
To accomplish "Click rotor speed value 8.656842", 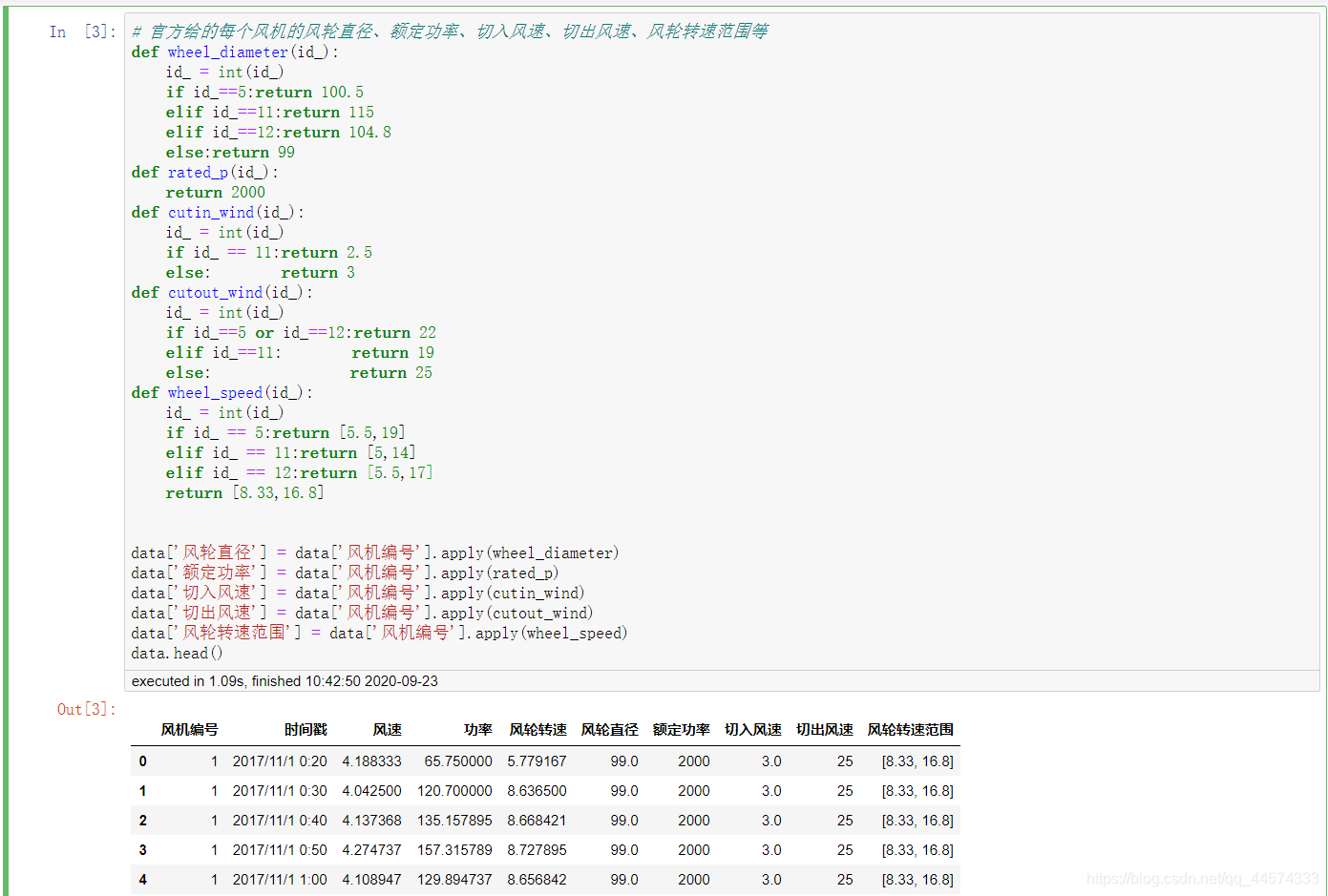I will (537, 880).
